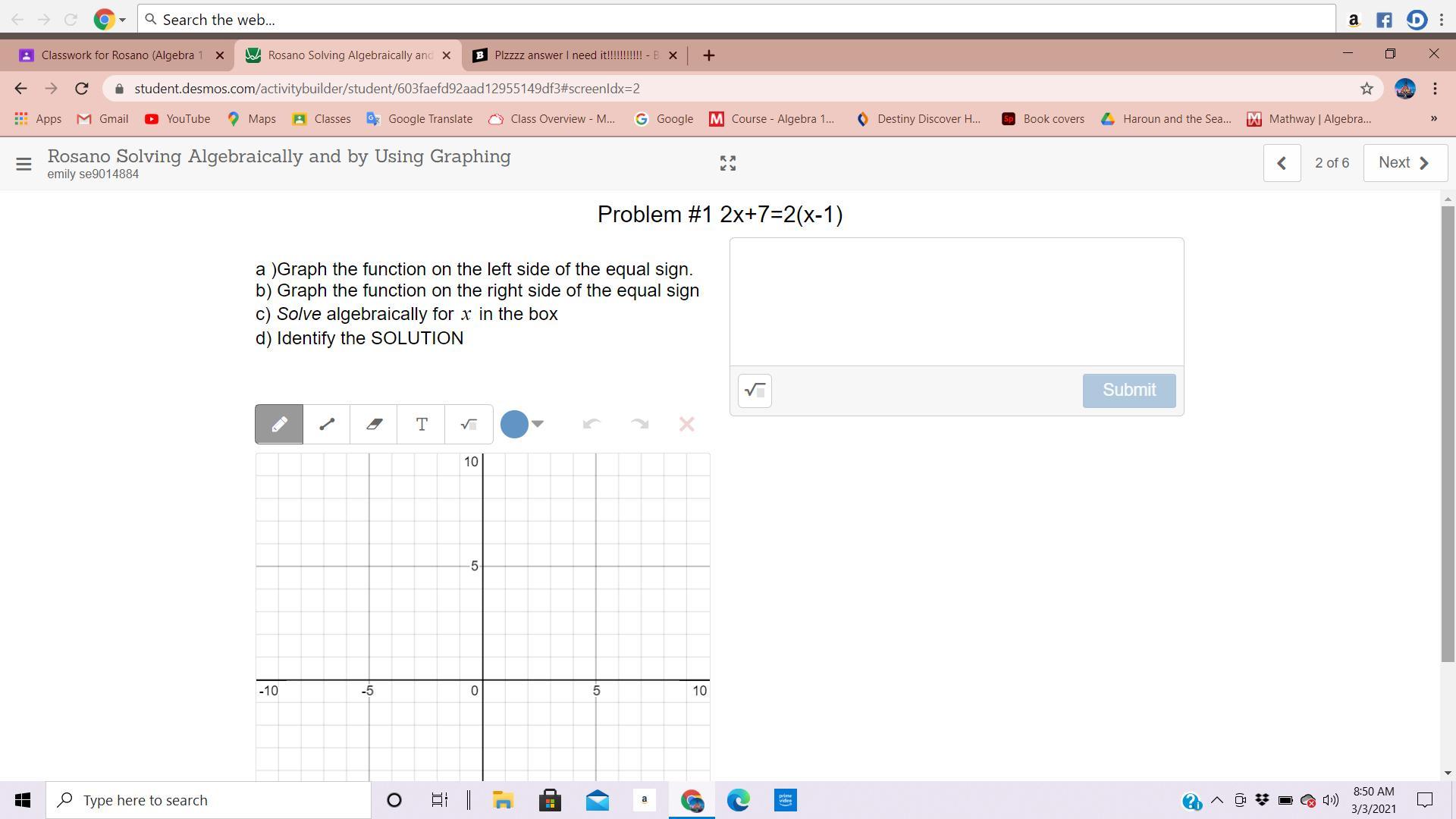This screenshot has width=1456, height=819.
Task: Go to Next screen
Action: 1404,163
